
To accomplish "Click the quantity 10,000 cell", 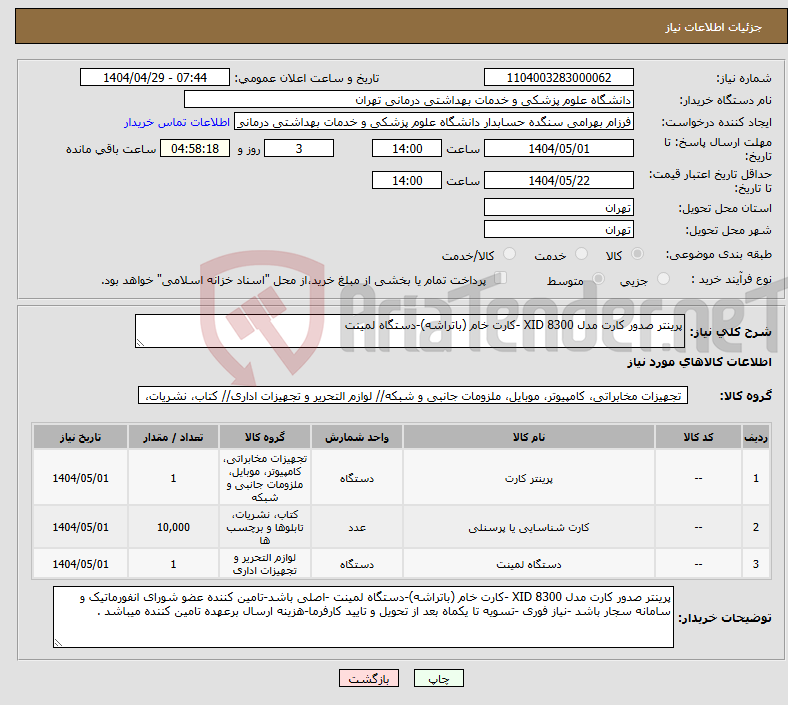I will coord(173,527).
